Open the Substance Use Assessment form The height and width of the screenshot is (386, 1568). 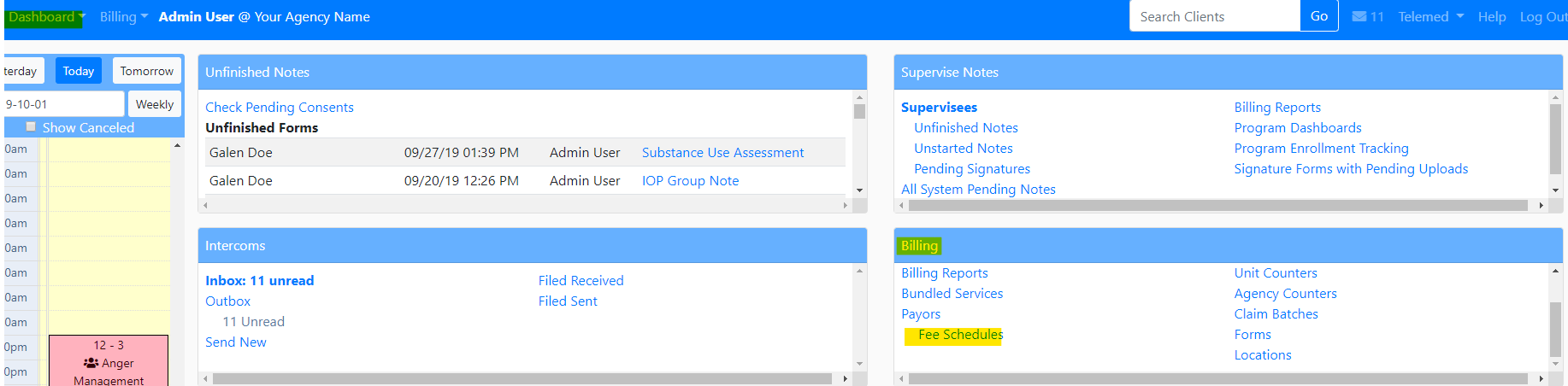[722, 153]
